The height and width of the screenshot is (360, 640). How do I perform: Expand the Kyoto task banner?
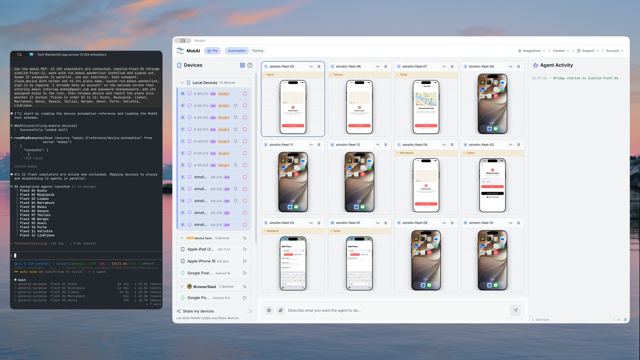[360, 231]
